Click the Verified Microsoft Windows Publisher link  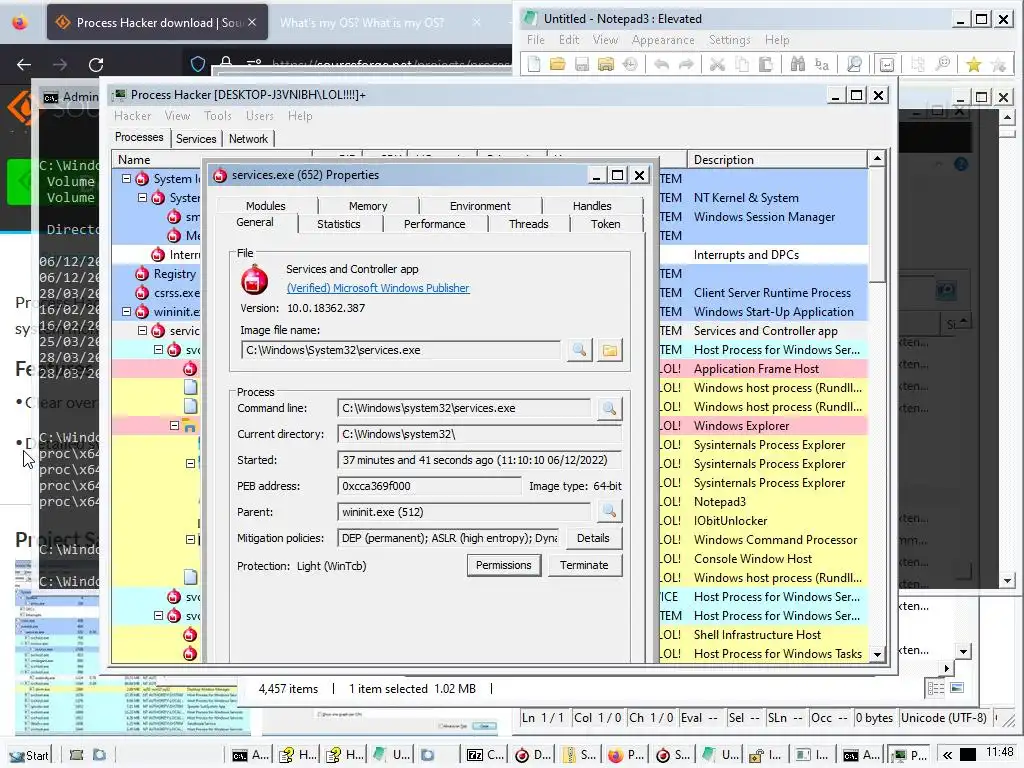[x=378, y=288]
